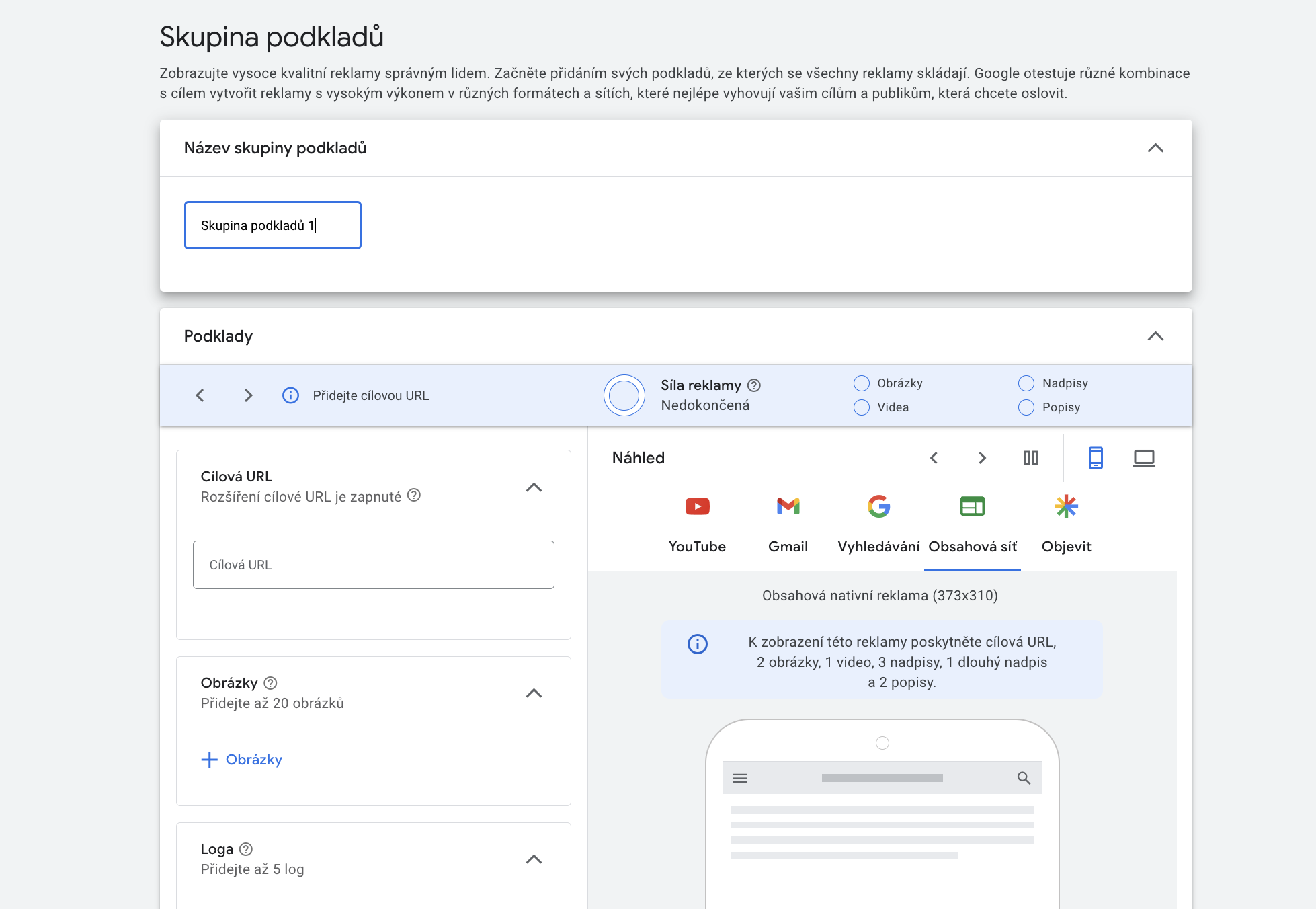Click help icon next to Síla reklamy

coord(754,385)
